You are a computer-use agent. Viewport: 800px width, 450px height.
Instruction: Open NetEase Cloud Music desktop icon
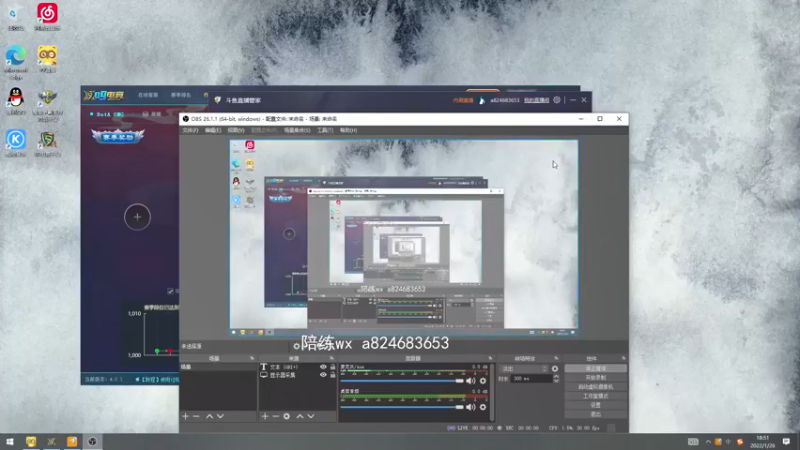(x=47, y=16)
